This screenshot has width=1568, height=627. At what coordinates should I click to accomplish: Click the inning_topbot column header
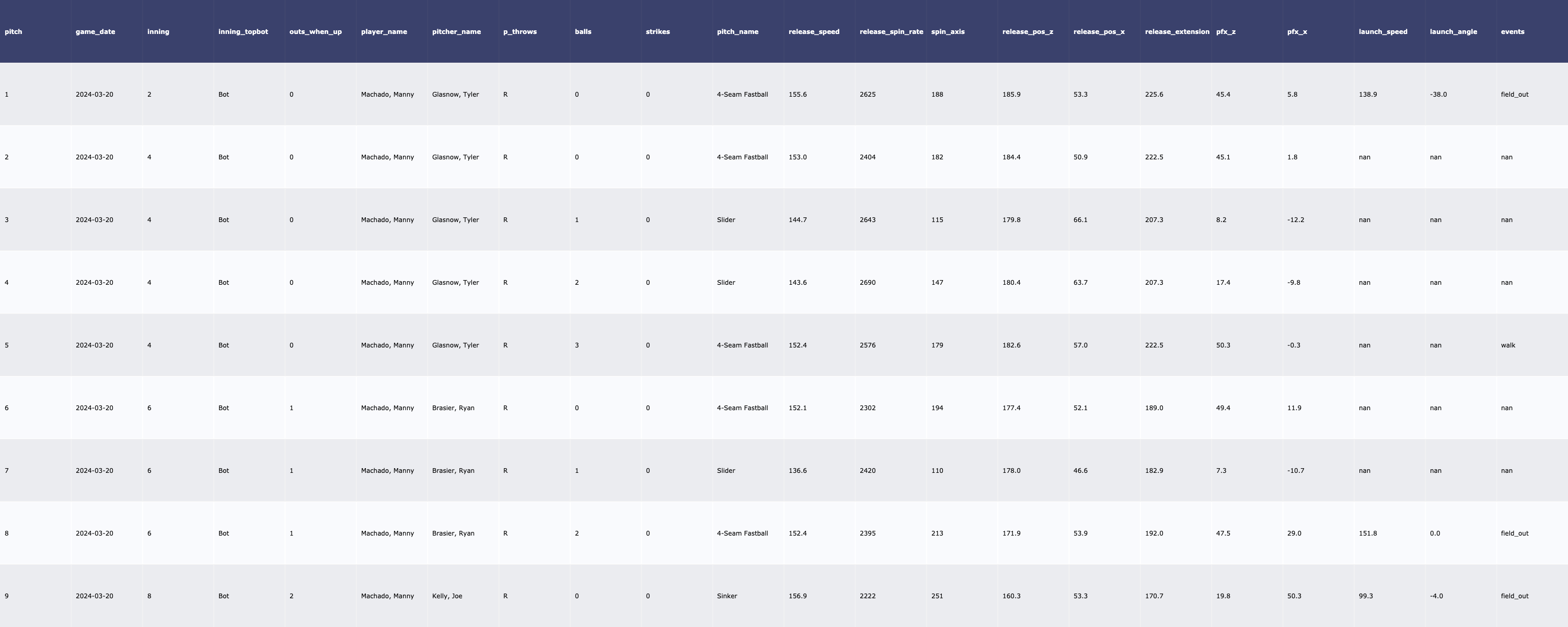243,32
